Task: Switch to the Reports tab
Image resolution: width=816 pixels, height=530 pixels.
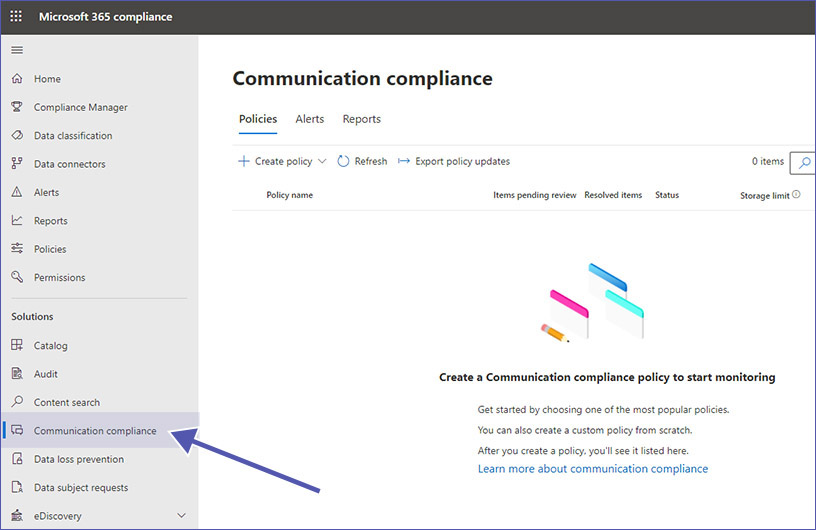Action: (x=361, y=119)
